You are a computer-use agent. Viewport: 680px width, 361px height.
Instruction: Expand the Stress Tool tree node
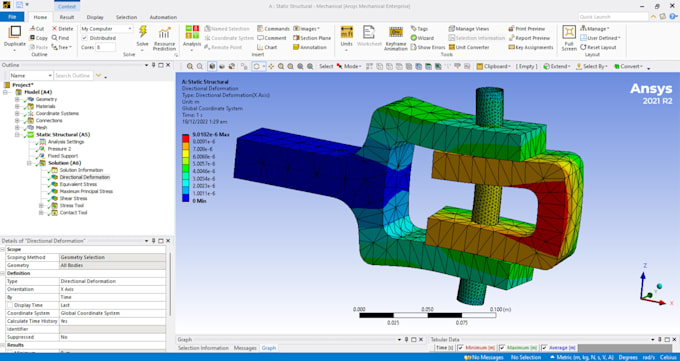41,206
